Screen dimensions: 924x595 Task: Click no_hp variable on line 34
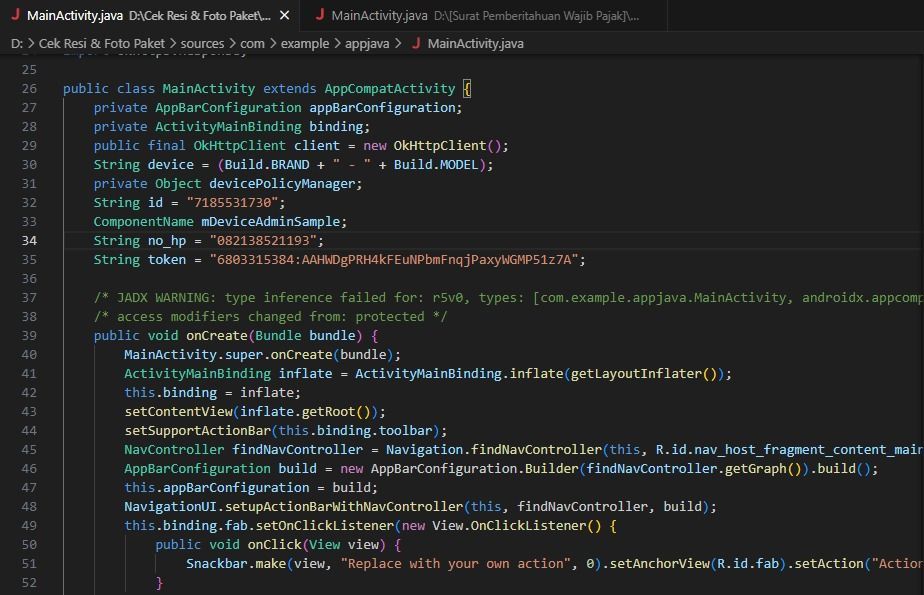(167, 240)
